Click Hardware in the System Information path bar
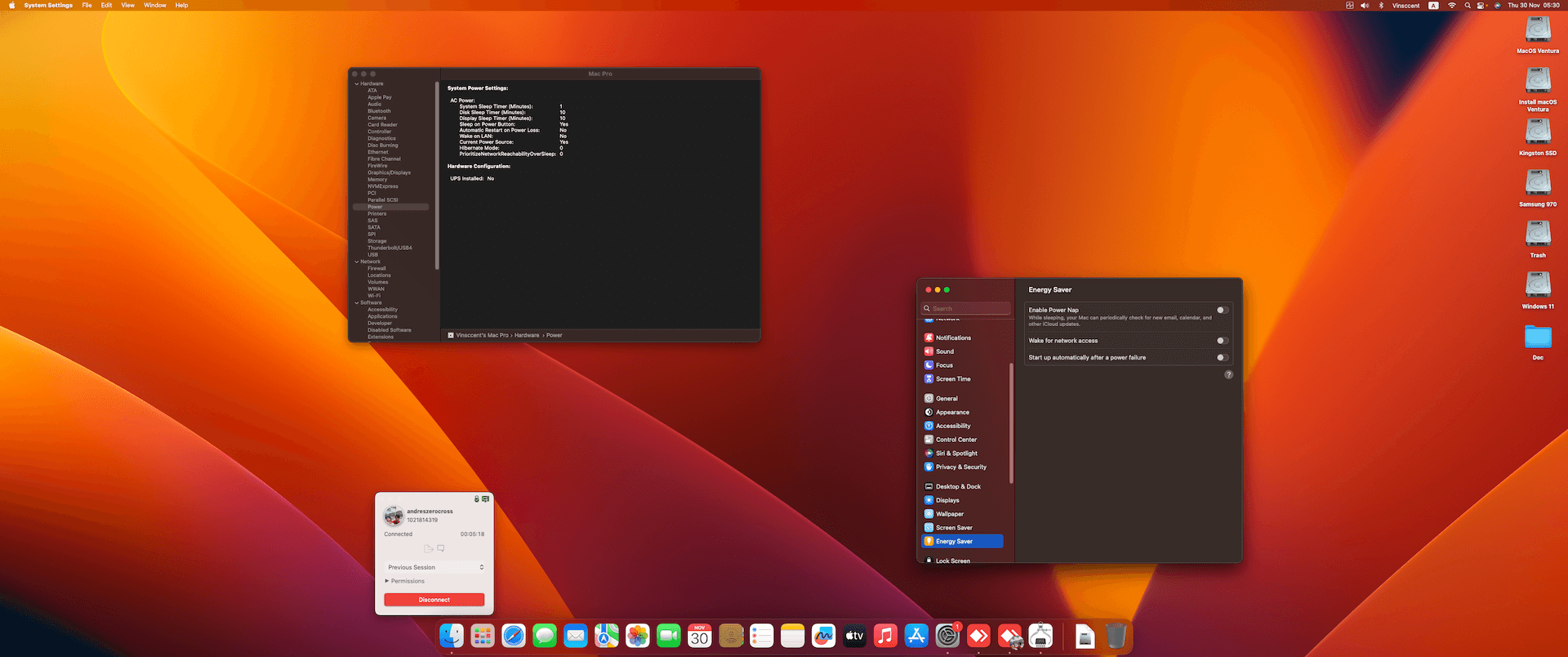 point(527,335)
